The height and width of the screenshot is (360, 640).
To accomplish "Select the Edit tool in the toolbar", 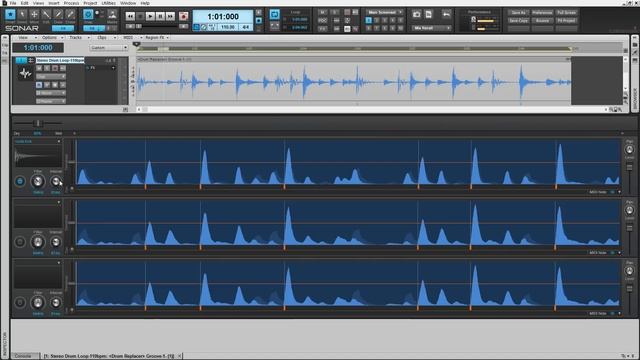I will 46,15.
